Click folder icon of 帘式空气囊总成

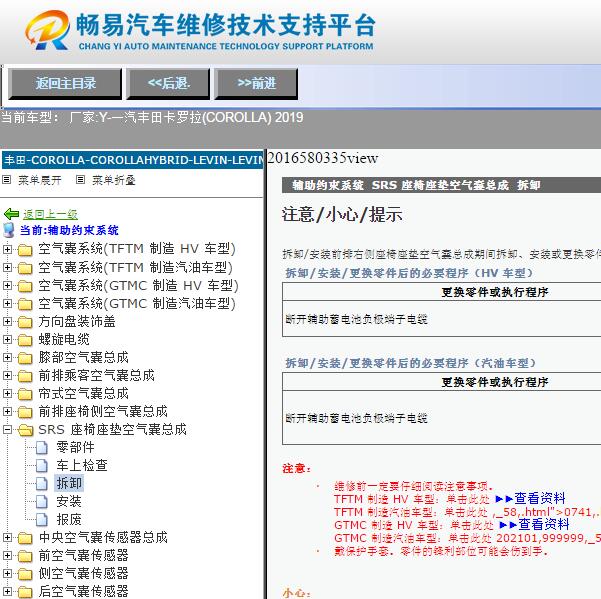(x=25, y=394)
